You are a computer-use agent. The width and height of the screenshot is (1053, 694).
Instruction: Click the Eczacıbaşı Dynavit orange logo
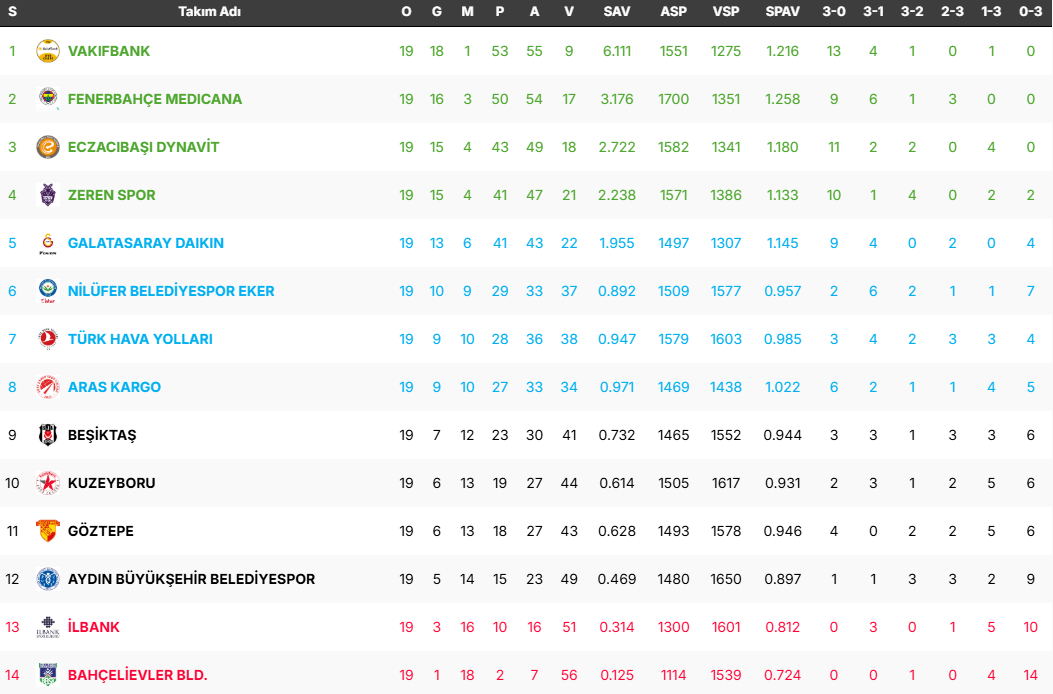[x=48, y=147]
